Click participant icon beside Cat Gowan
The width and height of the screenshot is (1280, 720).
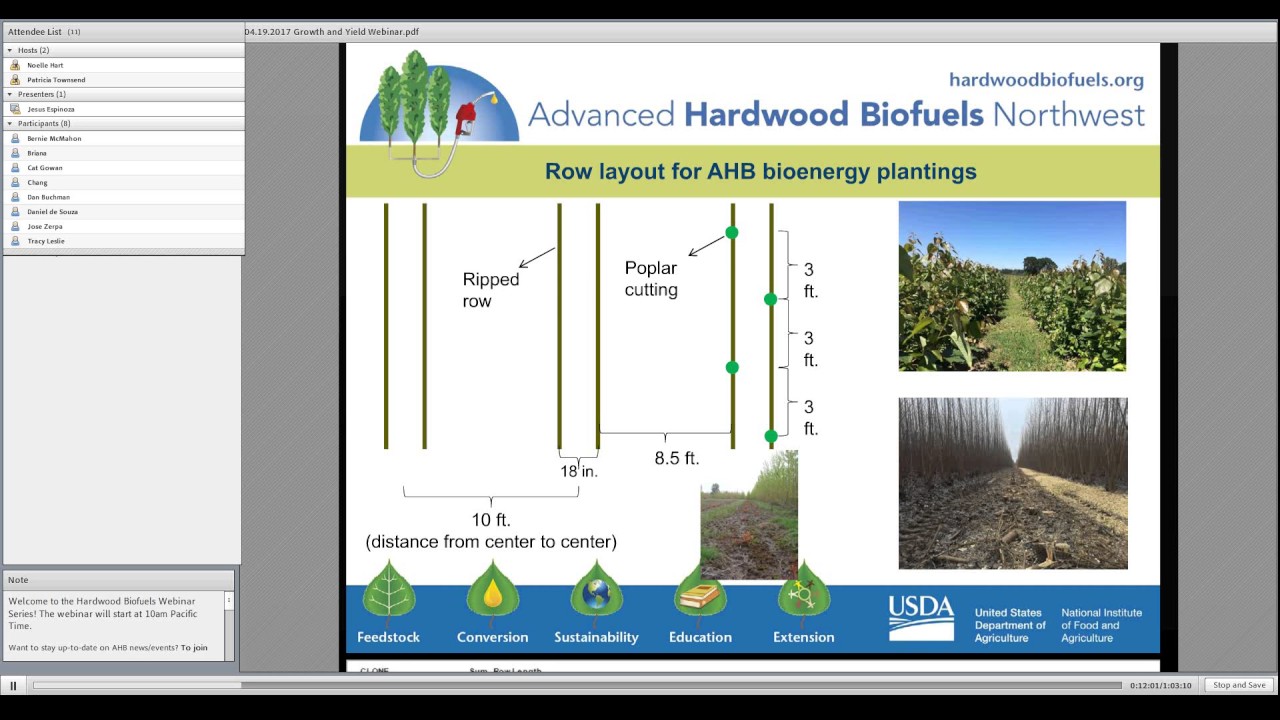click(x=15, y=168)
